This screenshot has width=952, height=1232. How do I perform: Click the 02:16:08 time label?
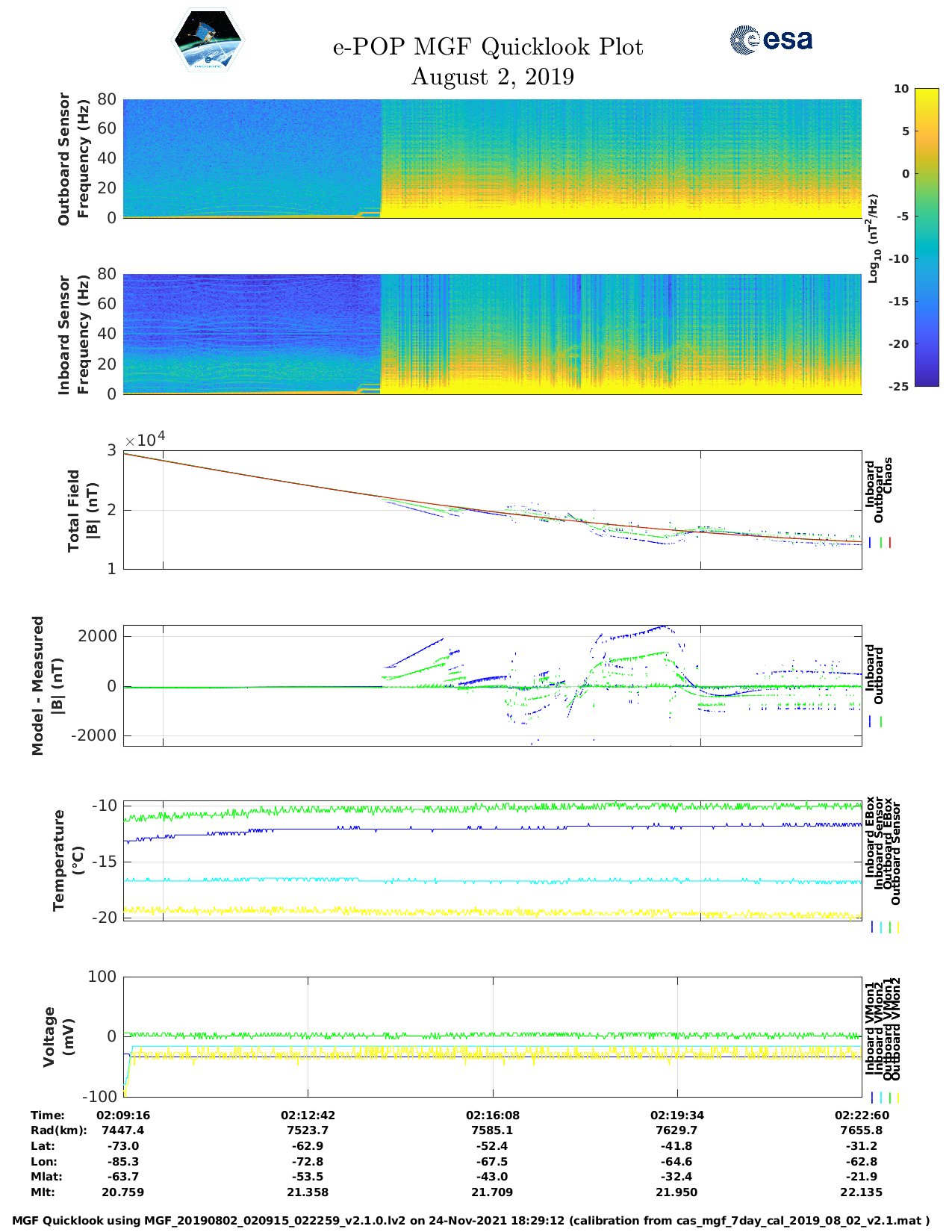(492, 1115)
